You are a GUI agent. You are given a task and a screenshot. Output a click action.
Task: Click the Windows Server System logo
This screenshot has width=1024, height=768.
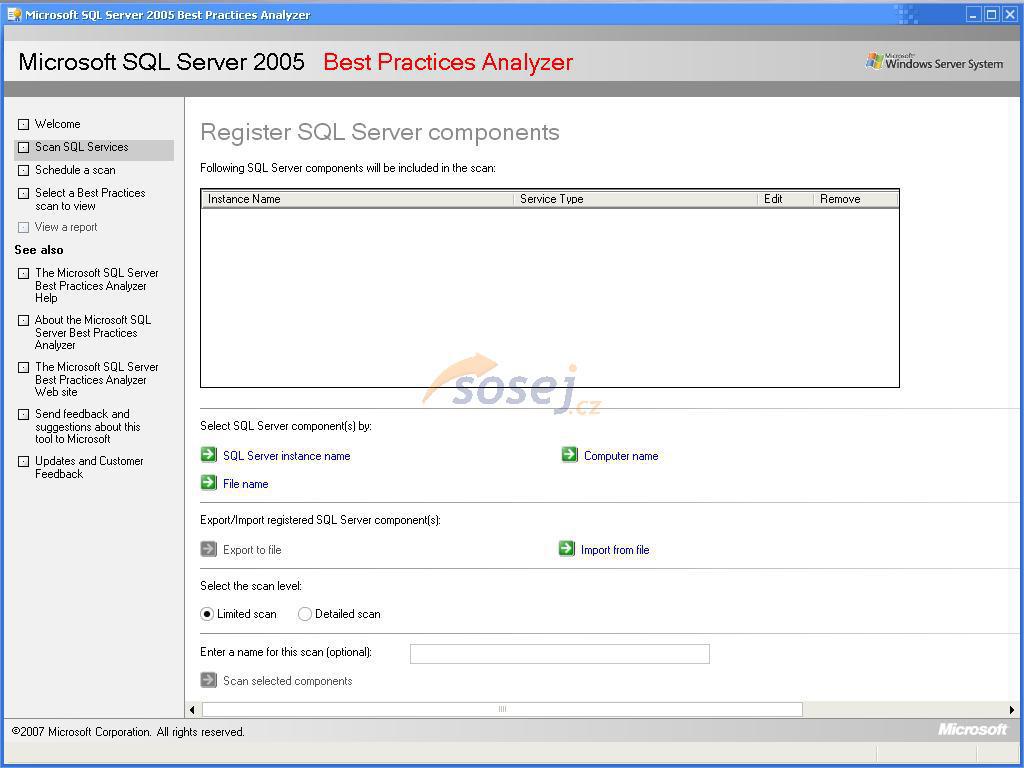click(934, 61)
